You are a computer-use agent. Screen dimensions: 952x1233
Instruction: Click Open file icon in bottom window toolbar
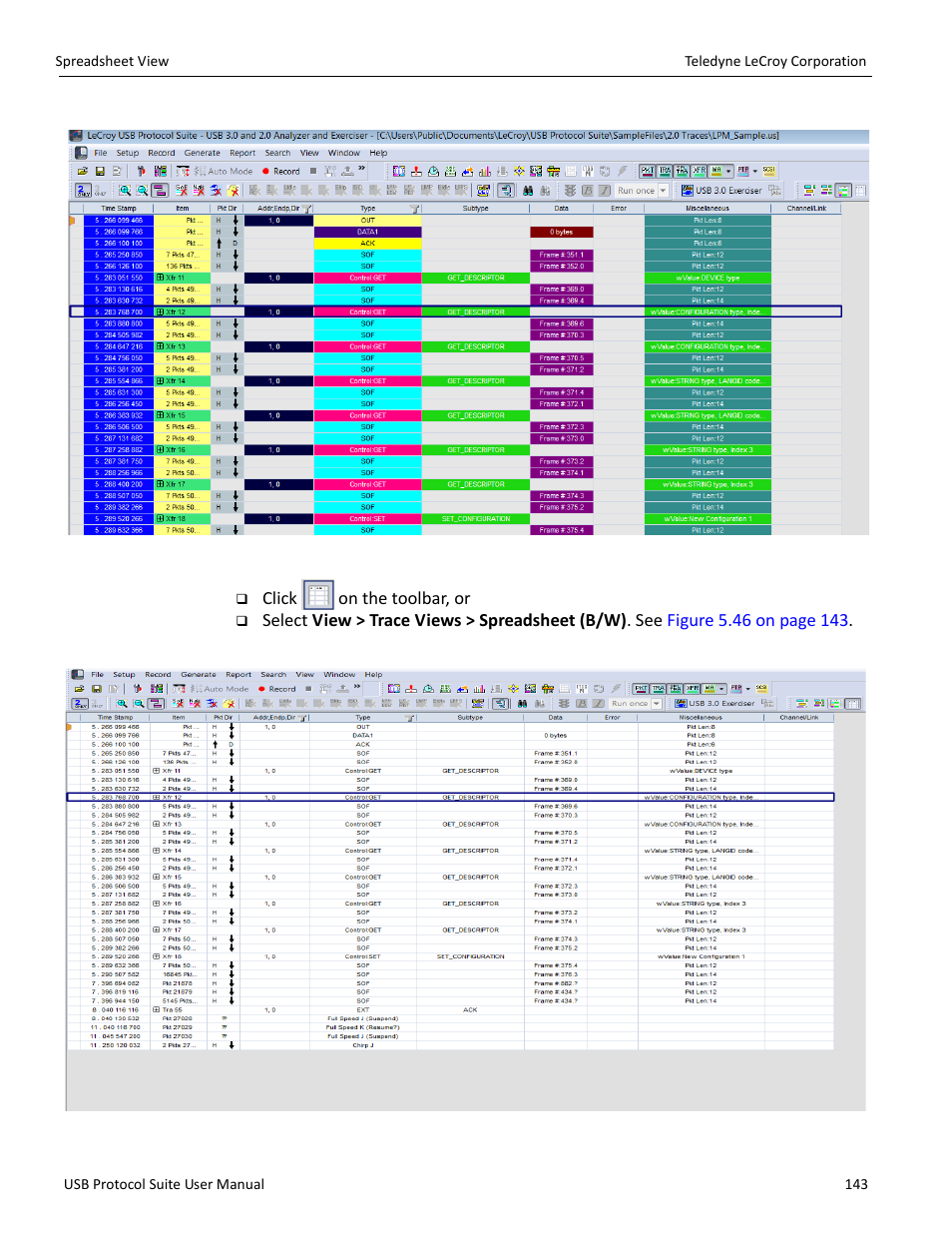pyautogui.click(x=79, y=689)
